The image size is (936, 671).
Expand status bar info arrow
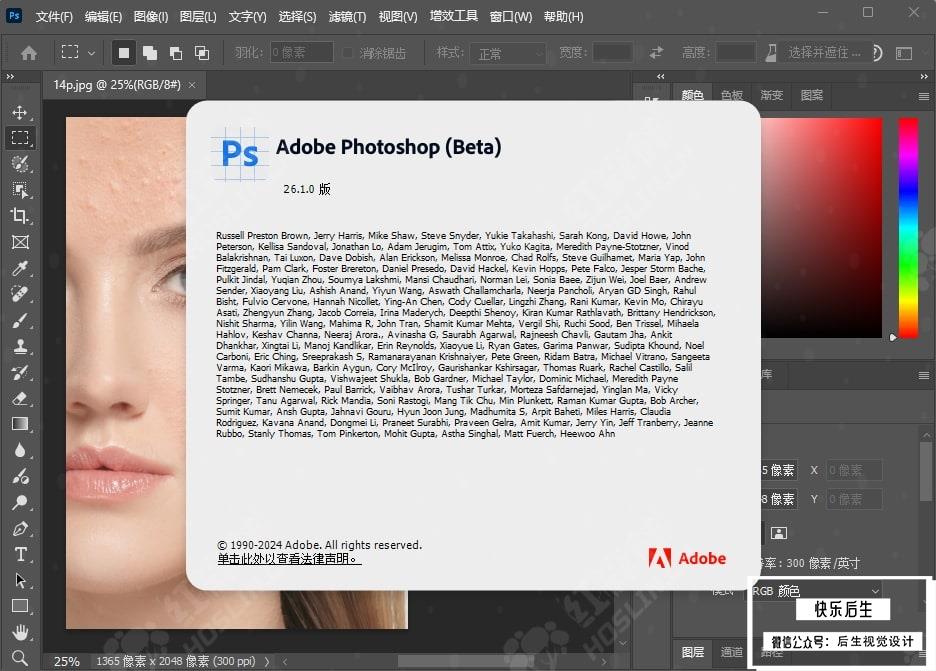(266, 661)
